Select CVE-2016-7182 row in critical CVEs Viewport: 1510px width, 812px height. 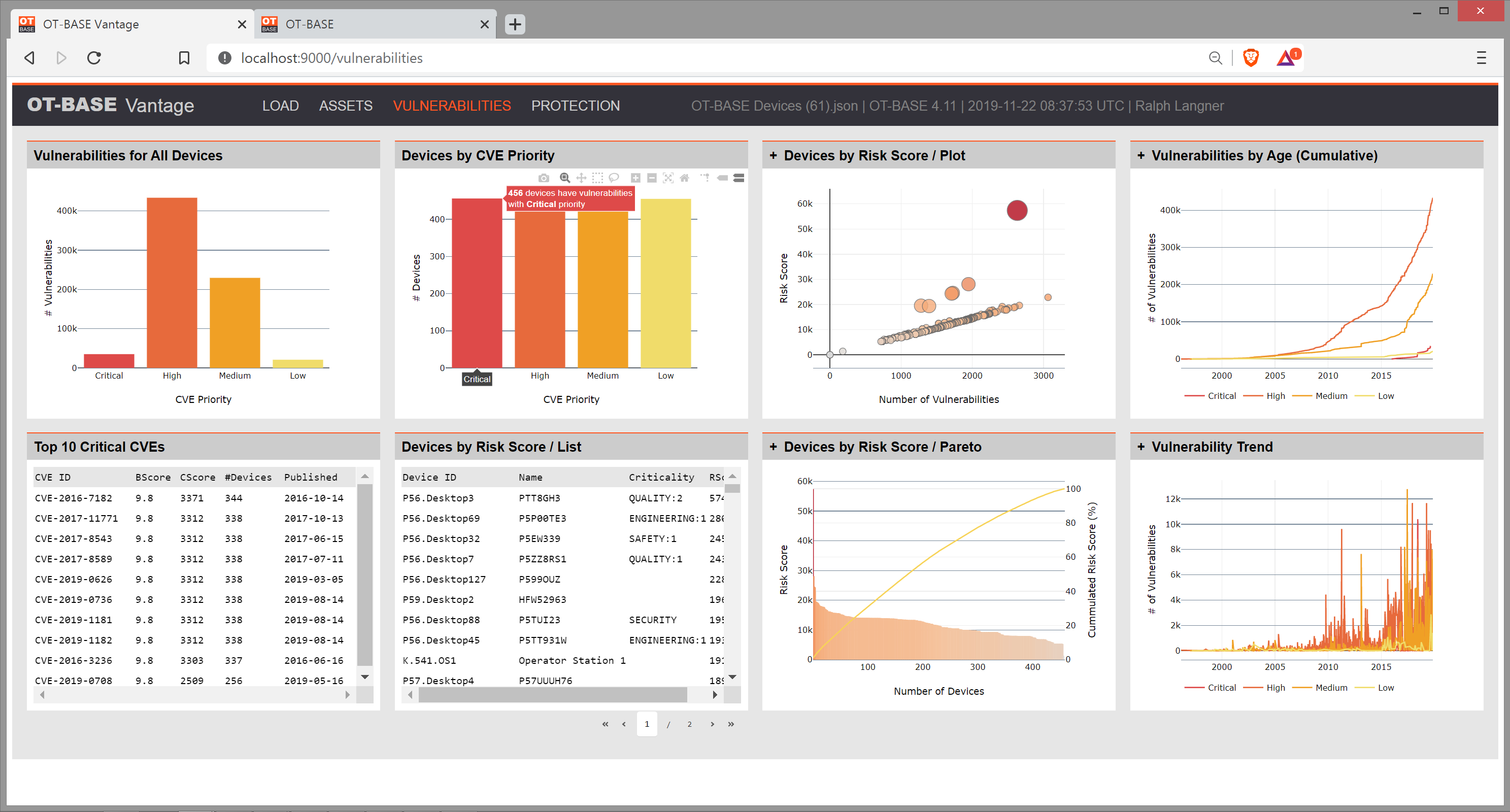tap(194, 498)
